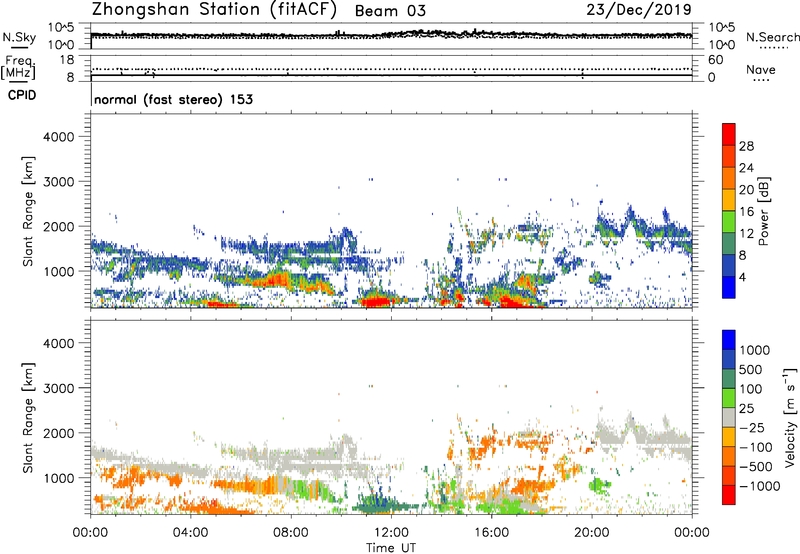
Task: Click the red top segment of Power colorbar
Action: pos(729,134)
